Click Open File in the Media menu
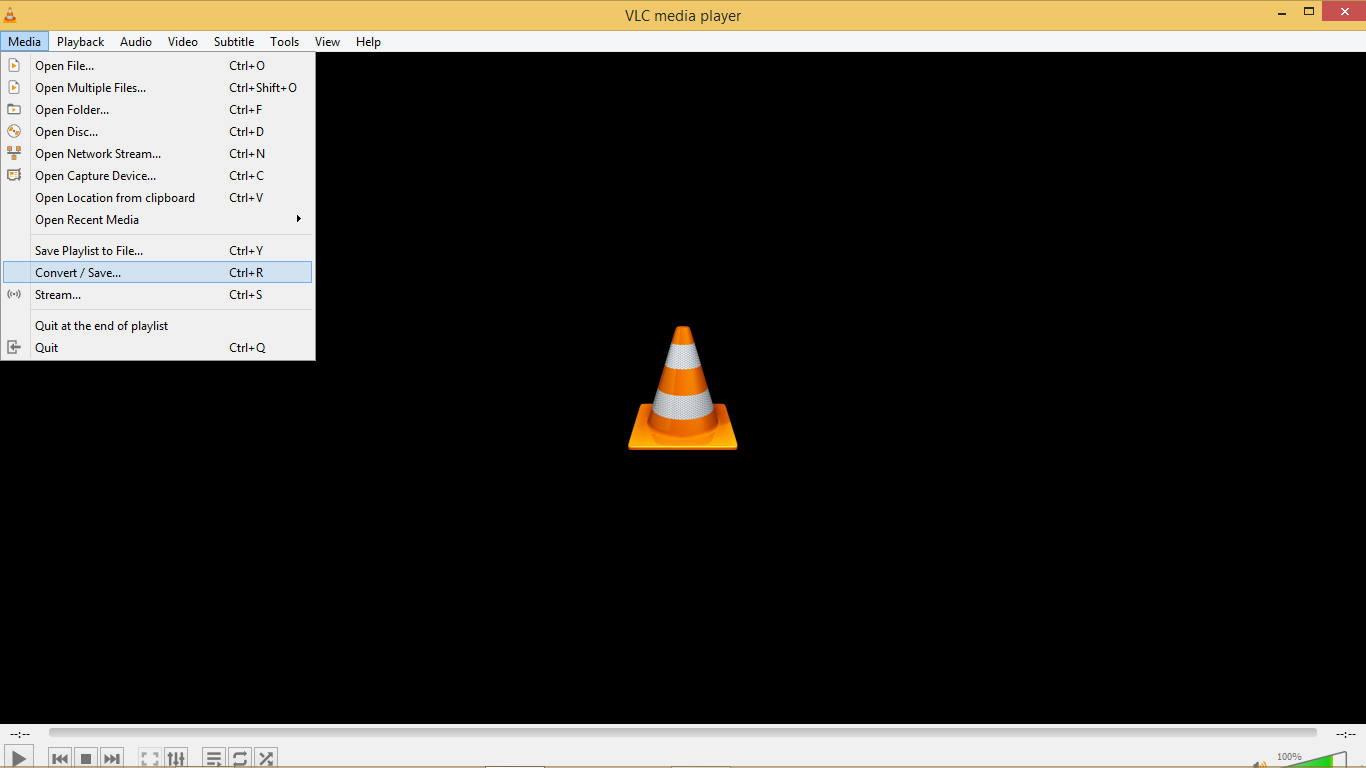Viewport: 1366px width, 768px height. pyautogui.click(x=64, y=66)
